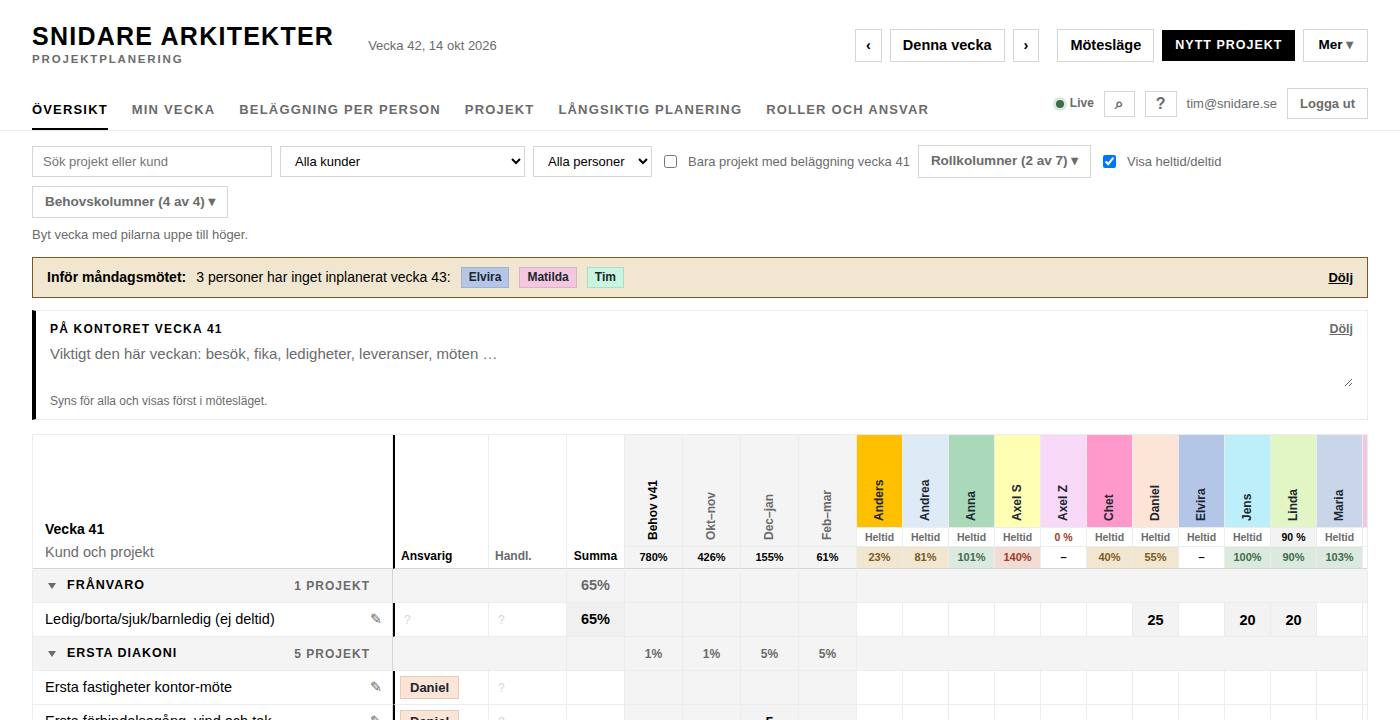Click the Tim name tag in banner

(x=605, y=277)
